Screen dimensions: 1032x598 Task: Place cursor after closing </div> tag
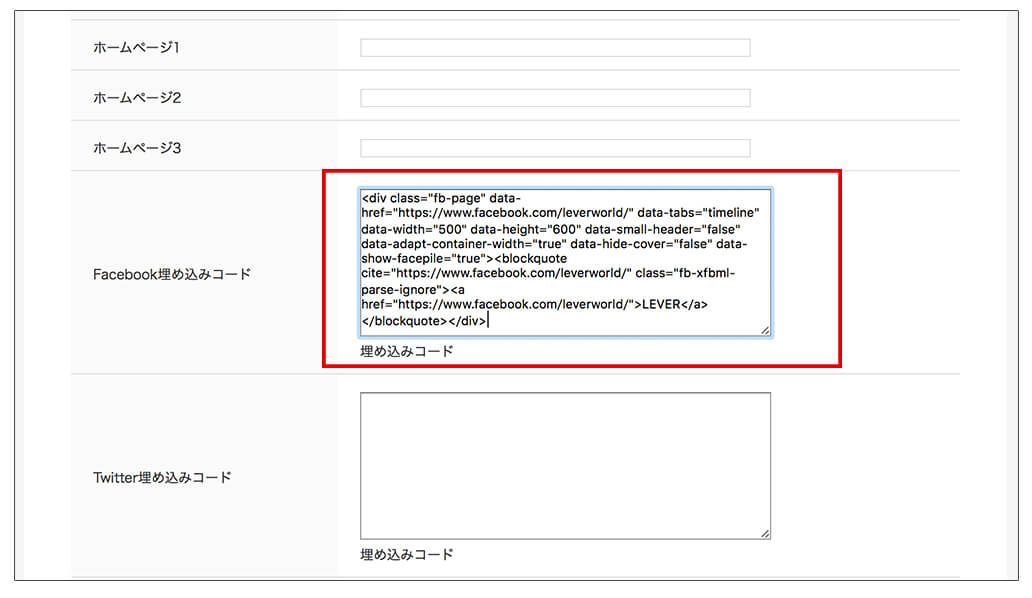489,322
